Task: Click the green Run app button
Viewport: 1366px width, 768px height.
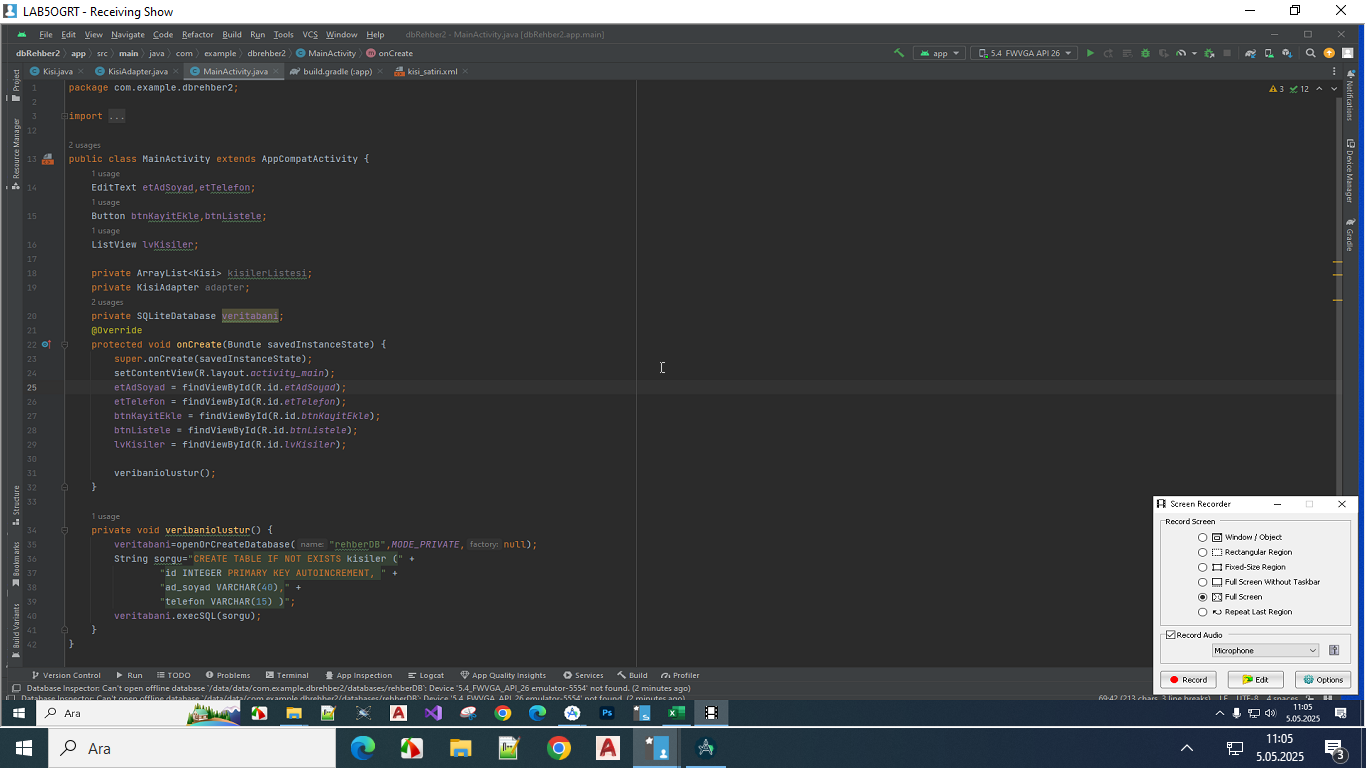Action: 1090,53
